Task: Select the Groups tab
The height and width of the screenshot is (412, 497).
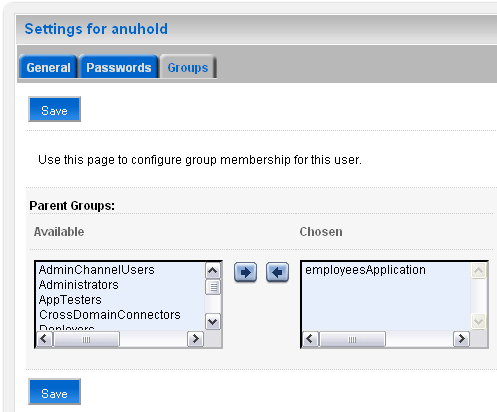Action: [x=188, y=67]
